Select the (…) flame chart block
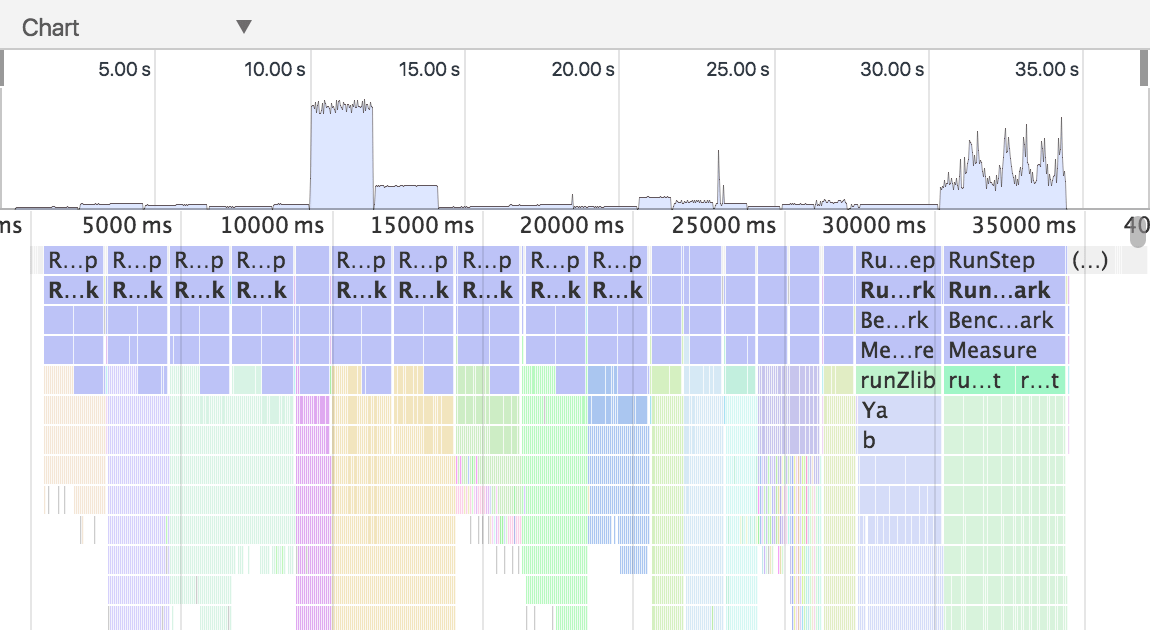 click(1090, 260)
